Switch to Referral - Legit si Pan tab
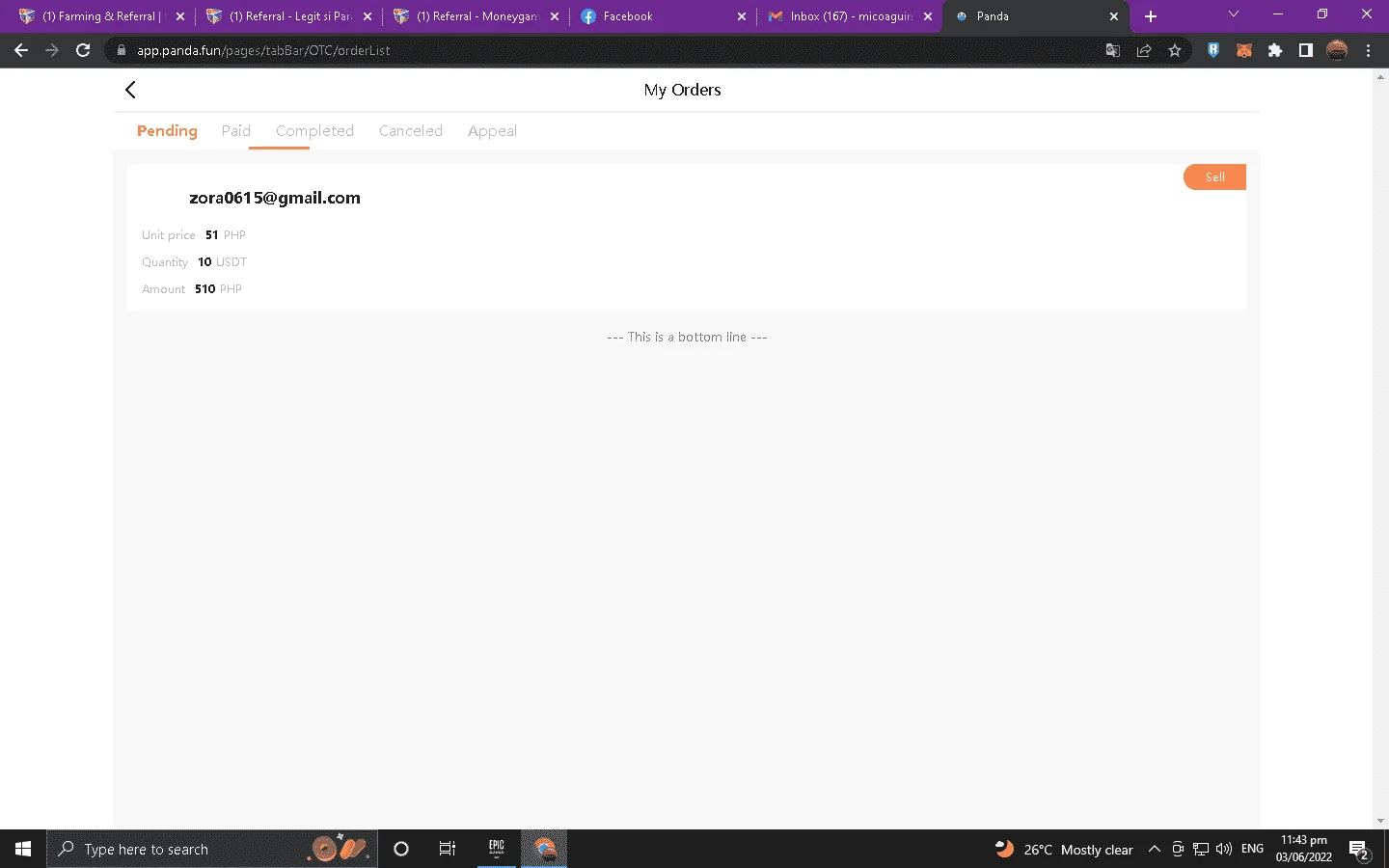Viewport: 1389px width, 868px height. (288, 16)
